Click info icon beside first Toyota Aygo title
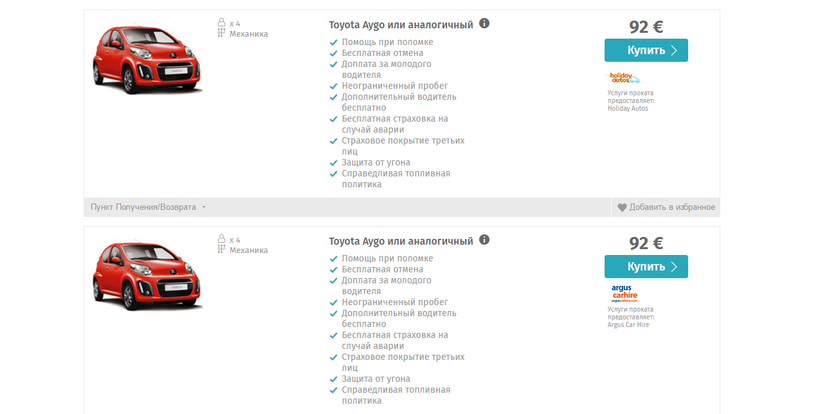The width and height of the screenshot is (820, 414). click(x=484, y=23)
